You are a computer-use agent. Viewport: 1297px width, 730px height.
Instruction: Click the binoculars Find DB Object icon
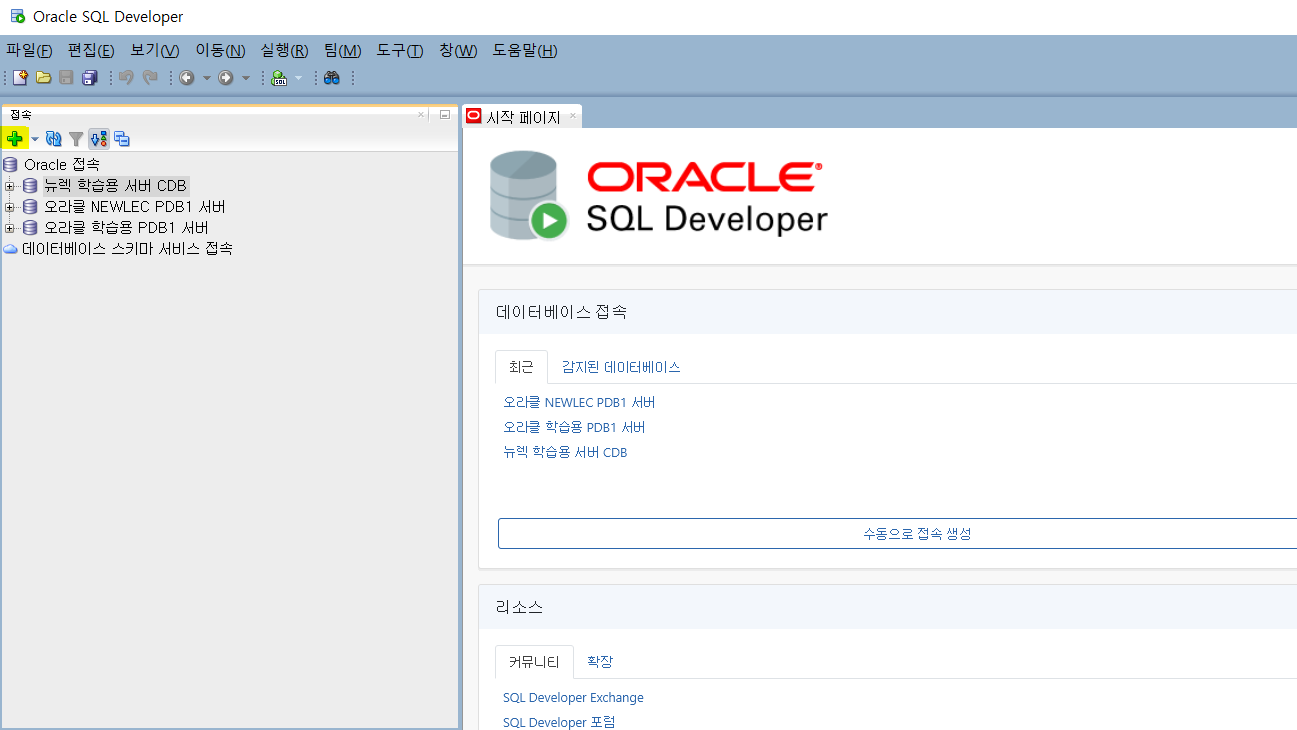(x=332, y=77)
